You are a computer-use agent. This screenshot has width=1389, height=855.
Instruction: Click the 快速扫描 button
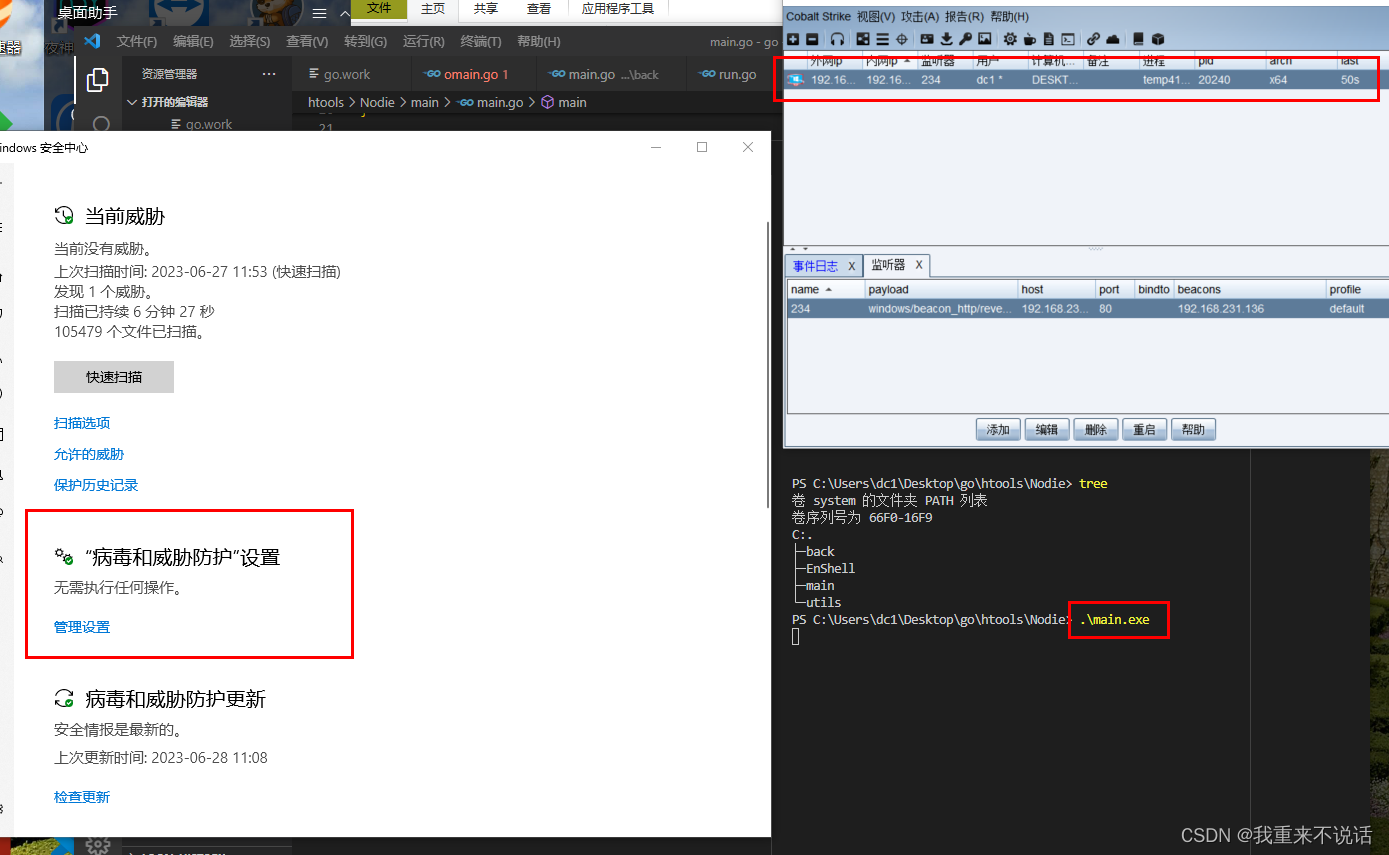click(x=114, y=377)
